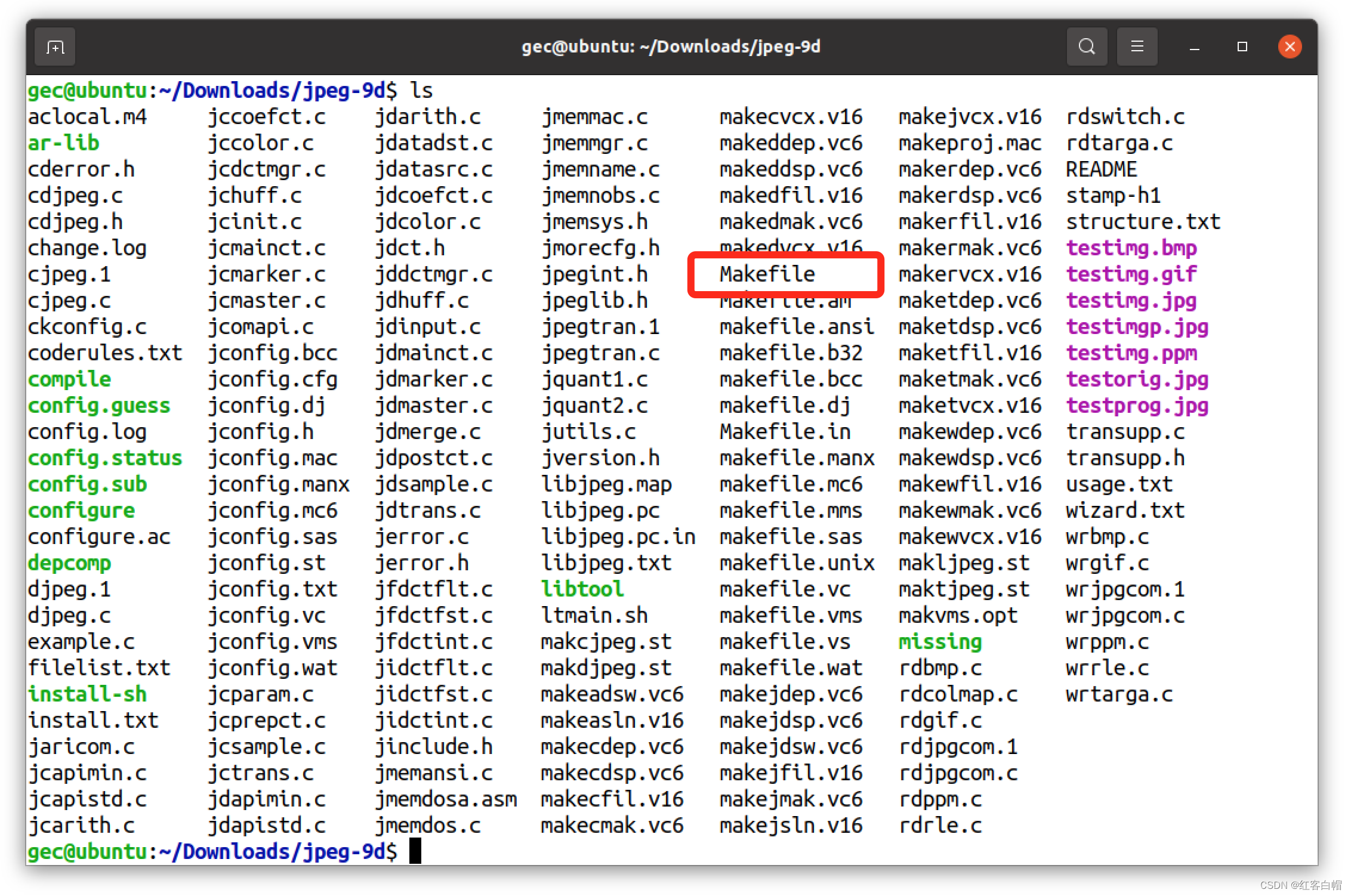Click the filelist.txt entry
The width and height of the screenshot is (1351, 896).
click(99, 668)
